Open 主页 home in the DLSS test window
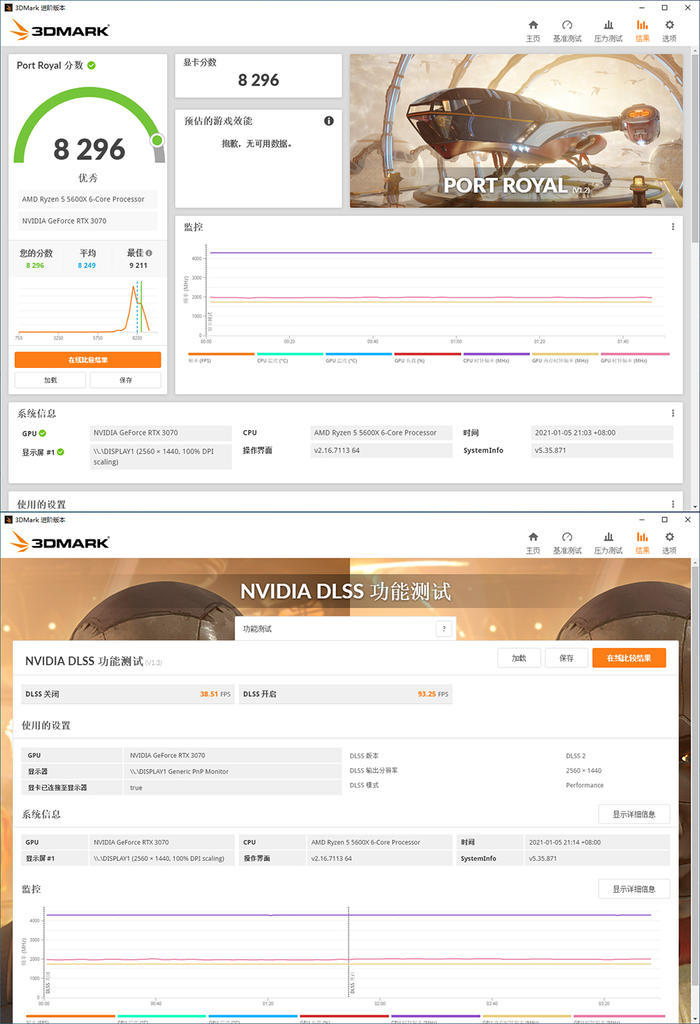 point(533,543)
